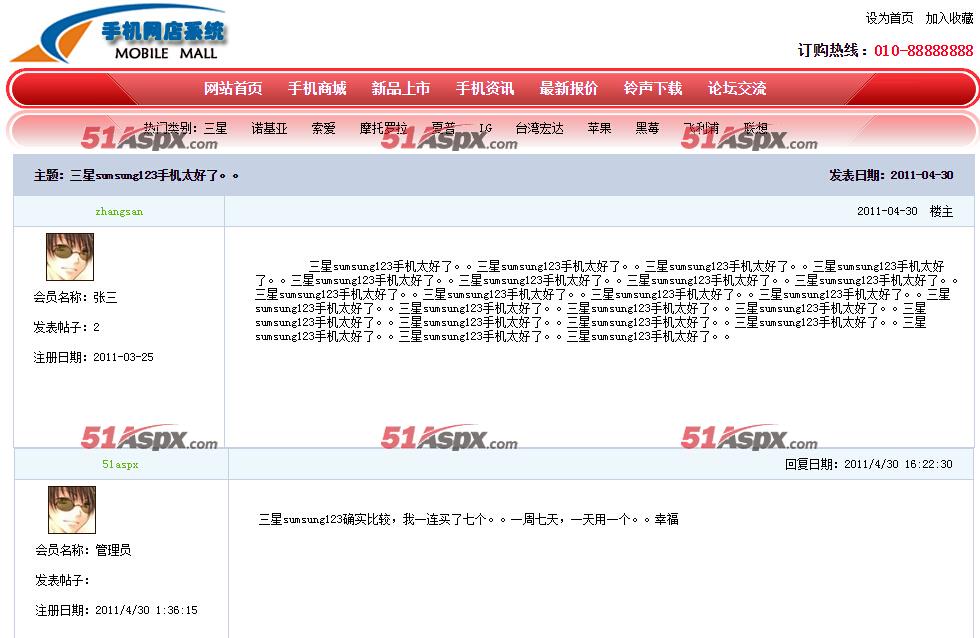Click the reply text about buying seven

pyautogui.click(x=469, y=519)
